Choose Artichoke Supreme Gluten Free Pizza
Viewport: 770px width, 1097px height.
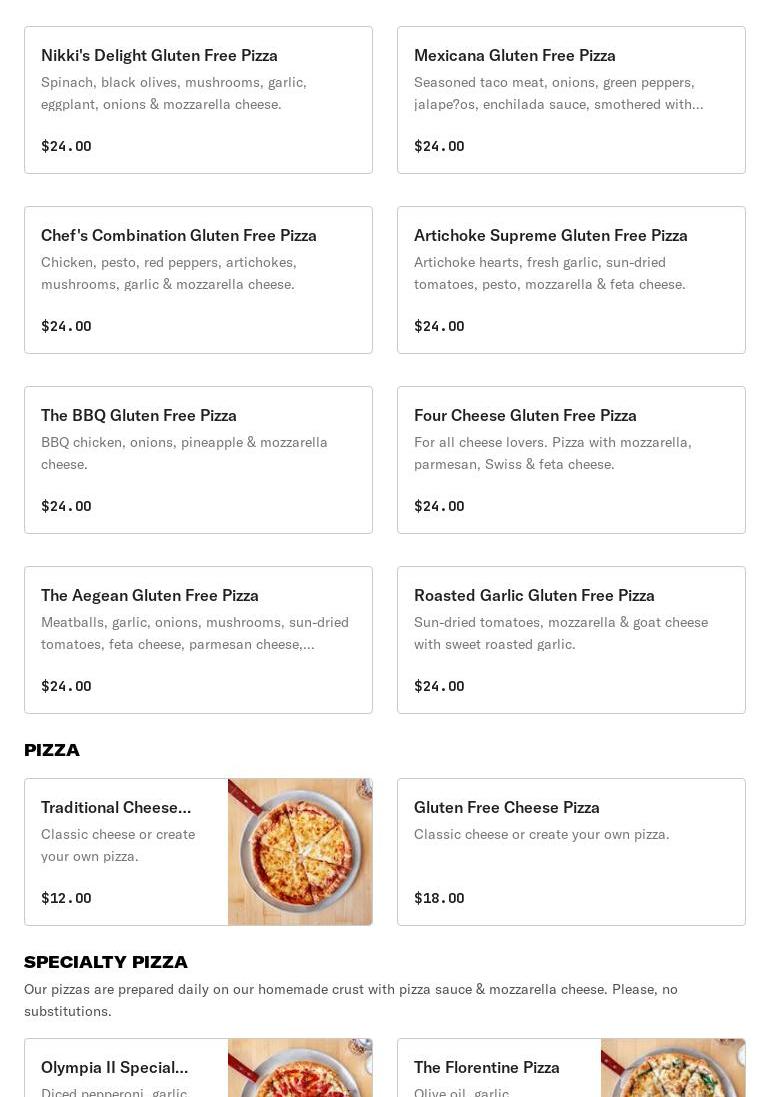(x=550, y=236)
